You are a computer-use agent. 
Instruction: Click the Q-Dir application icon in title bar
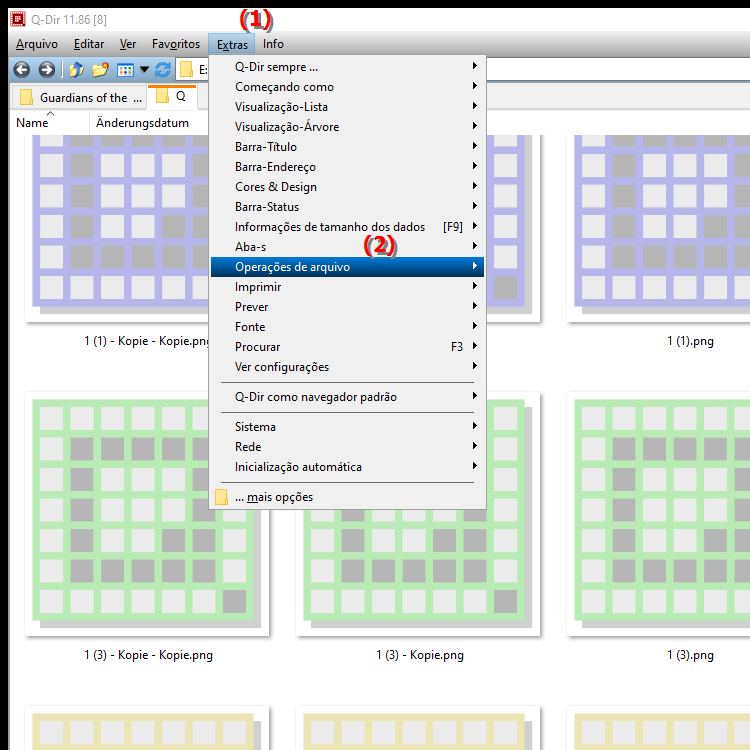tap(18, 19)
